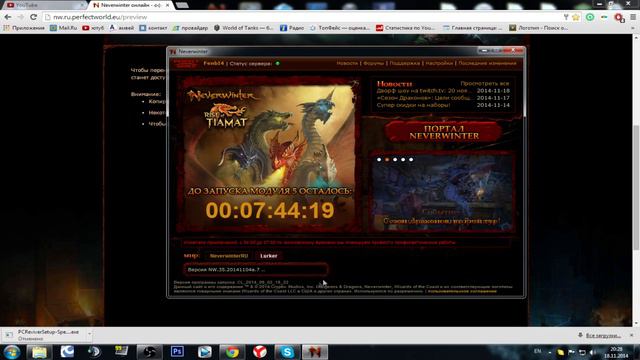This screenshot has height=360, width=640.
Task: Open the World of Tanks bookmark
Action: coord(244,28)
